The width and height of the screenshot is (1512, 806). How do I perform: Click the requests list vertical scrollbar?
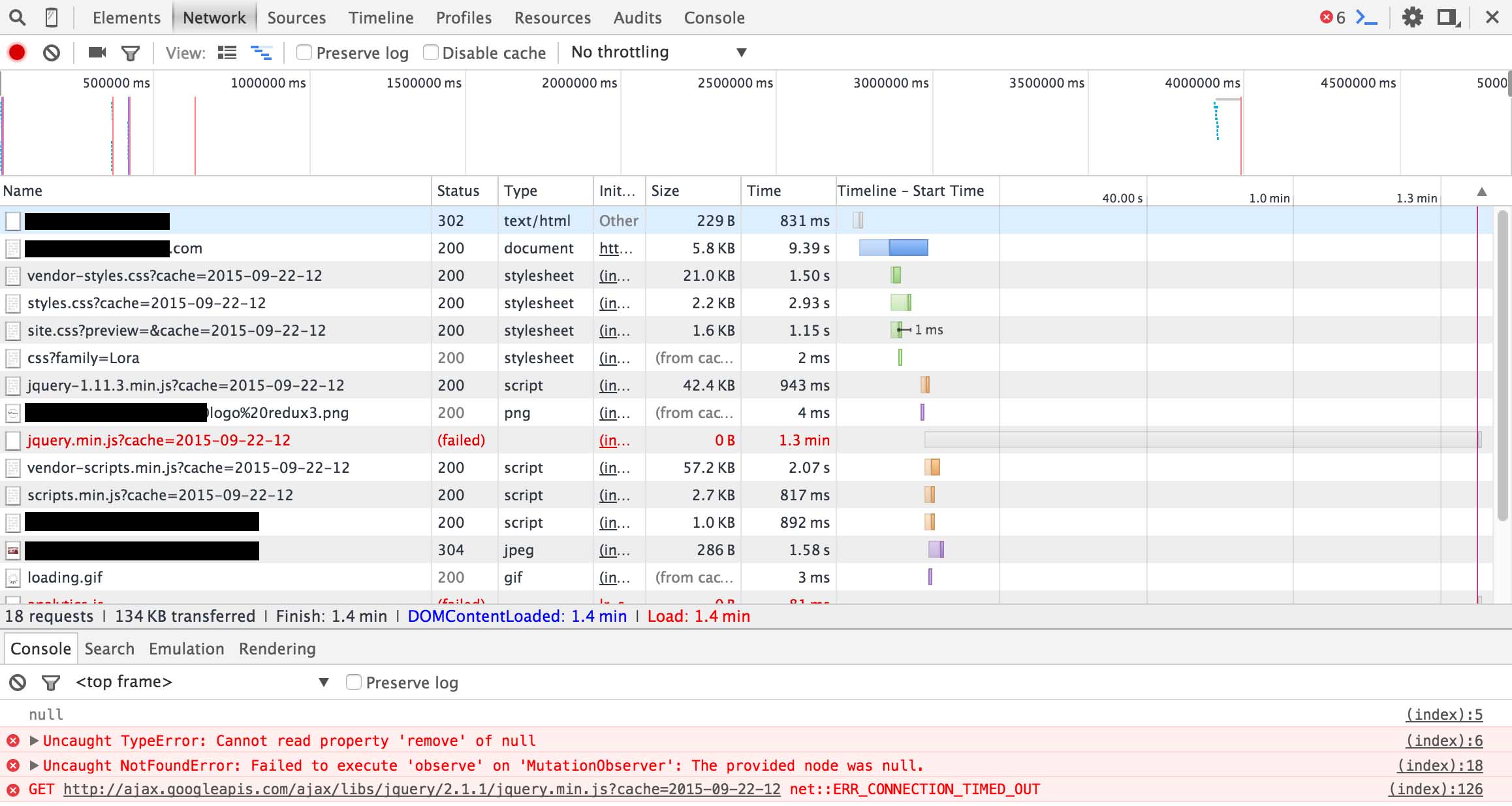[1502, 366]
